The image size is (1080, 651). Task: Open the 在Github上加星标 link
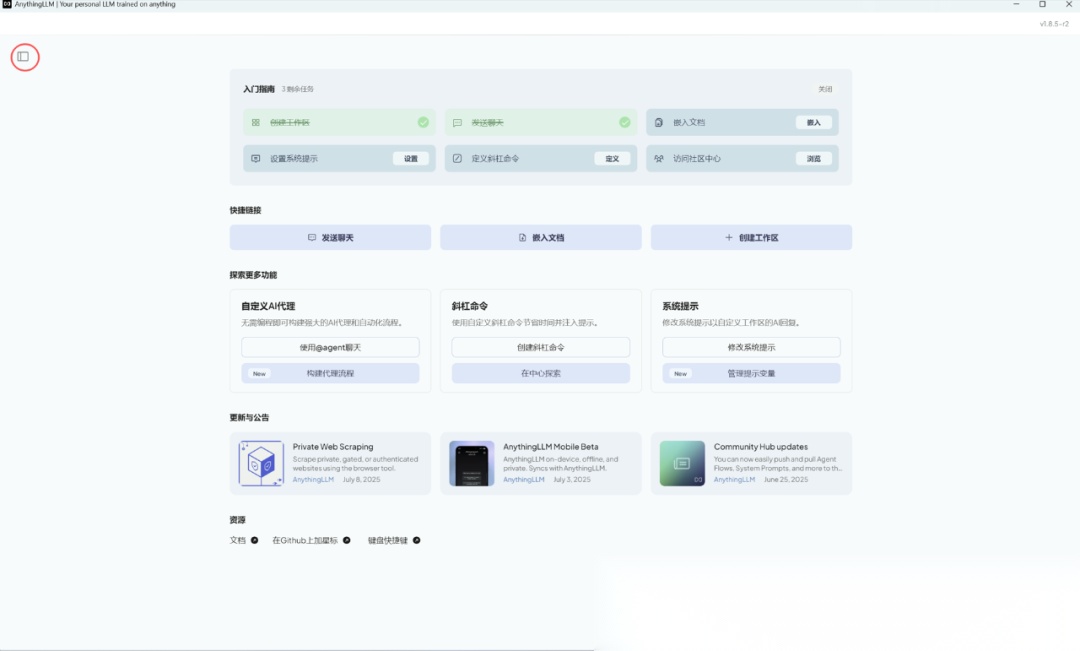coord(311,540)
